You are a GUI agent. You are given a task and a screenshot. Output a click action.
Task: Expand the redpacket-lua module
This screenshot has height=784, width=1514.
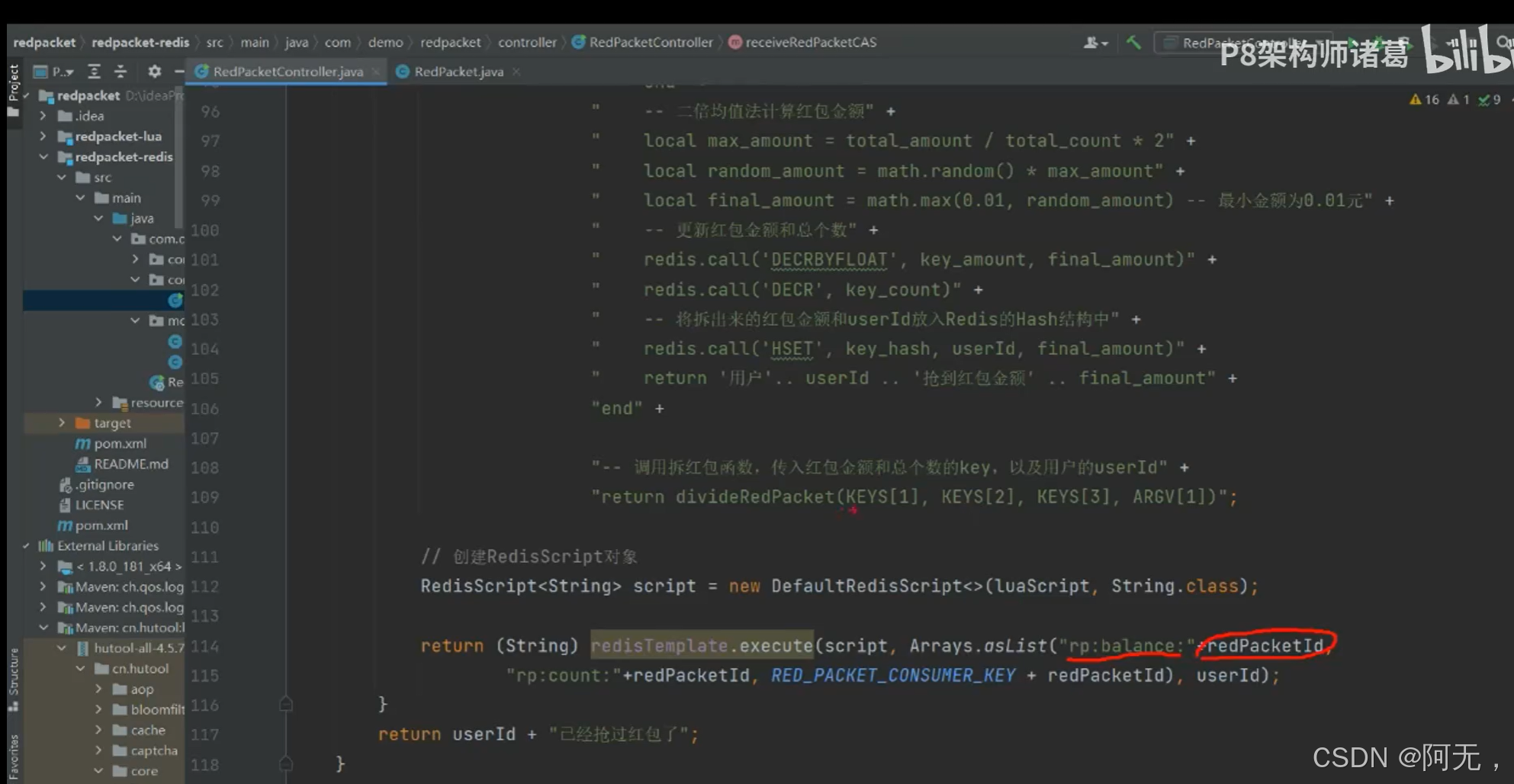coord(43,137)
